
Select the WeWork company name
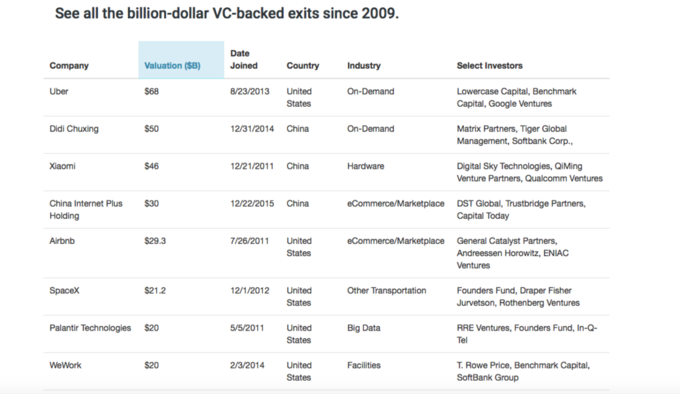65,365
